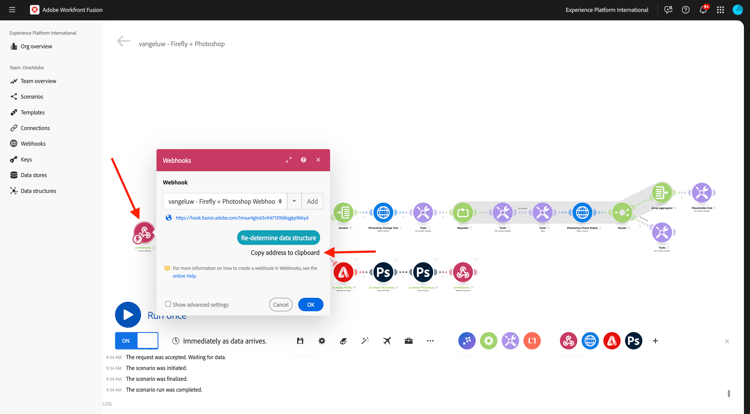The width and height of the screenshot is (750, 414).
Task: Open the chat feedback icon in top bar
Action: coord(668,10)
